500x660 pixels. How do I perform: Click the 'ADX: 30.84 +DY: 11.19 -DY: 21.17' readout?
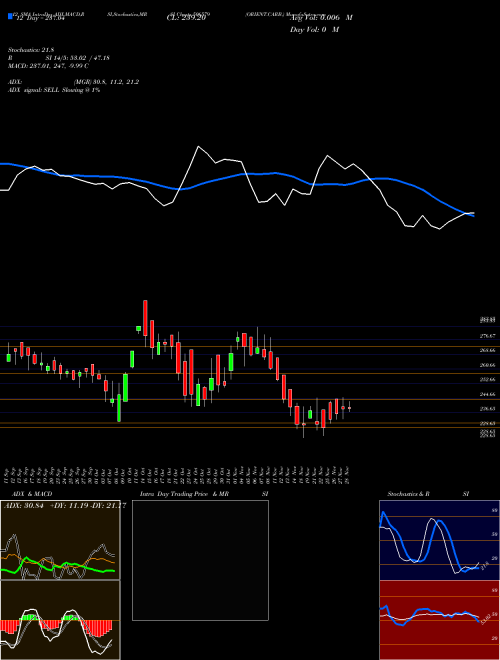click(x=65, y=506)
